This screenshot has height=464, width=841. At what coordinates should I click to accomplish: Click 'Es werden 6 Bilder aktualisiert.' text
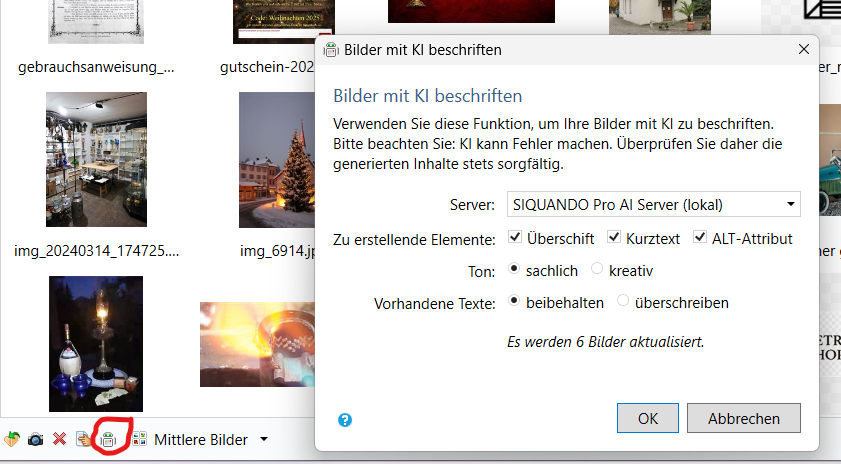[606, 342]
